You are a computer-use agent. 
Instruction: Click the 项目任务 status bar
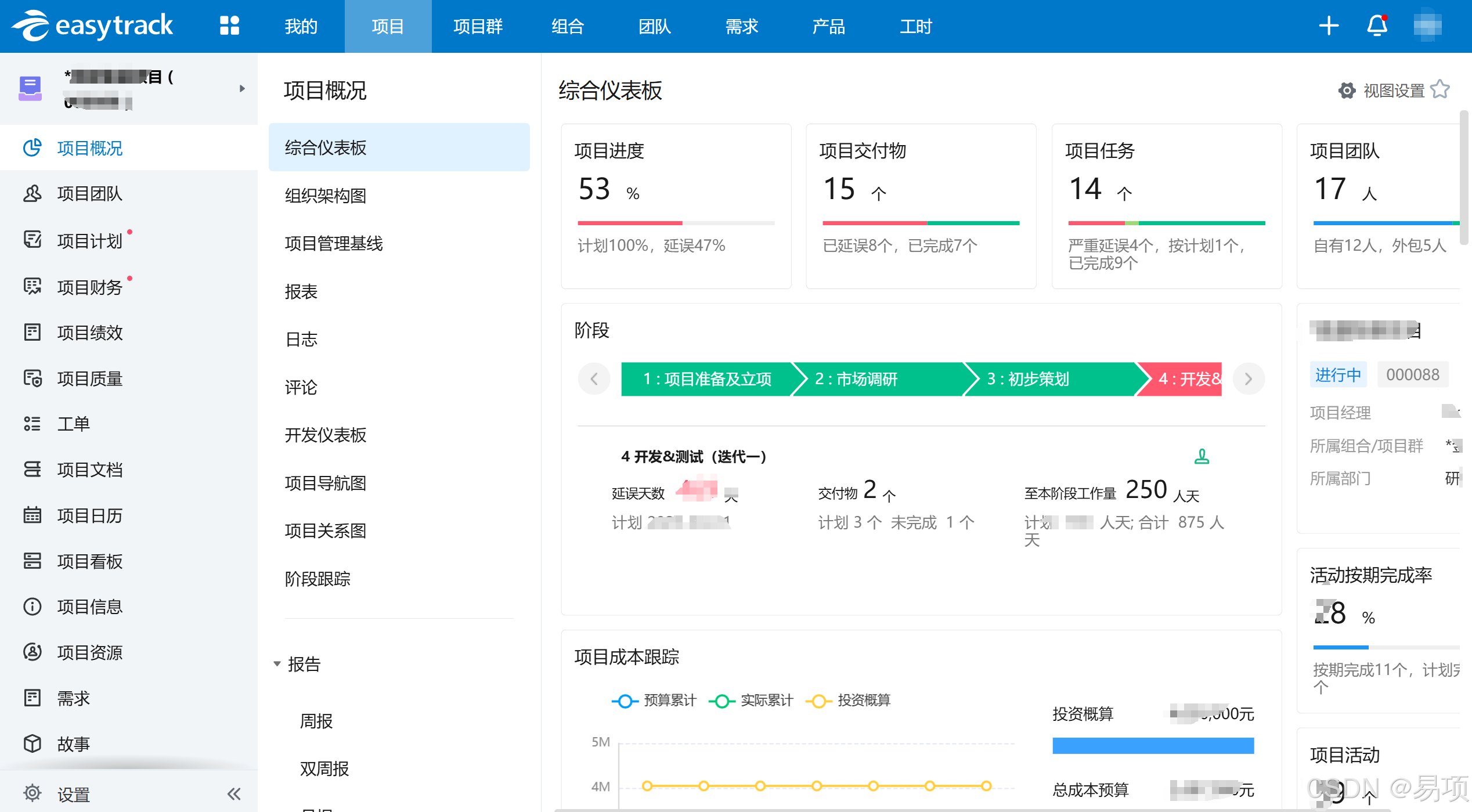click(1167, 223)
